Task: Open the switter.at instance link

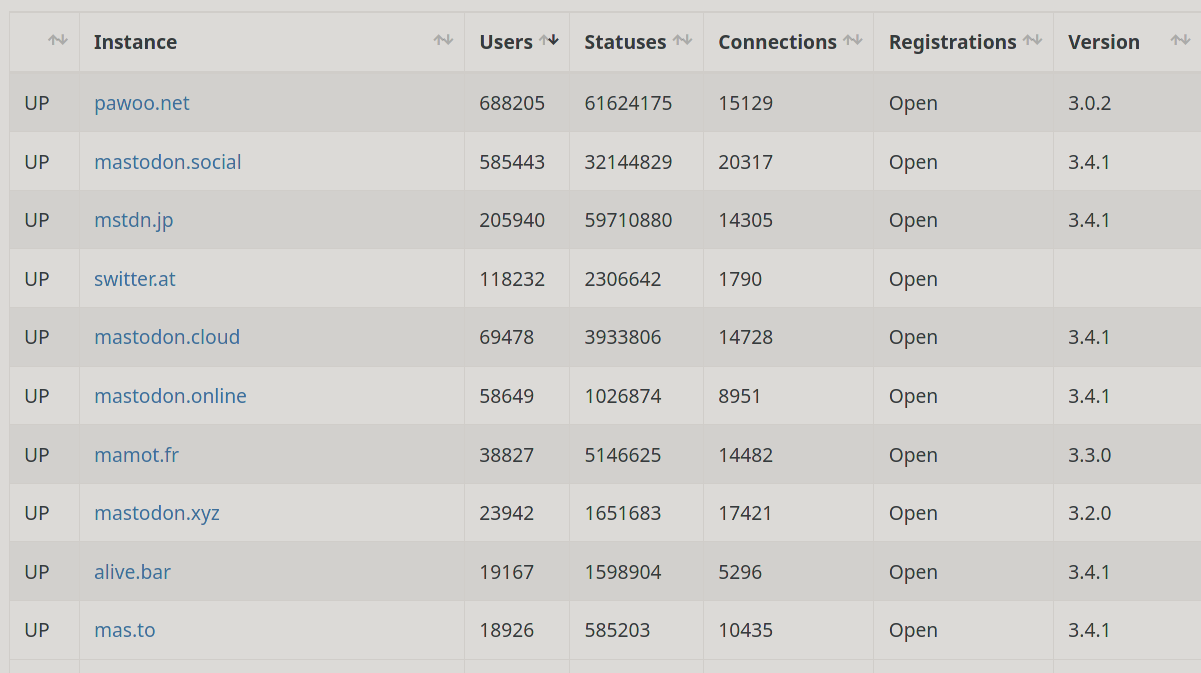Action: pyautogui.click(x=135, y=279)
